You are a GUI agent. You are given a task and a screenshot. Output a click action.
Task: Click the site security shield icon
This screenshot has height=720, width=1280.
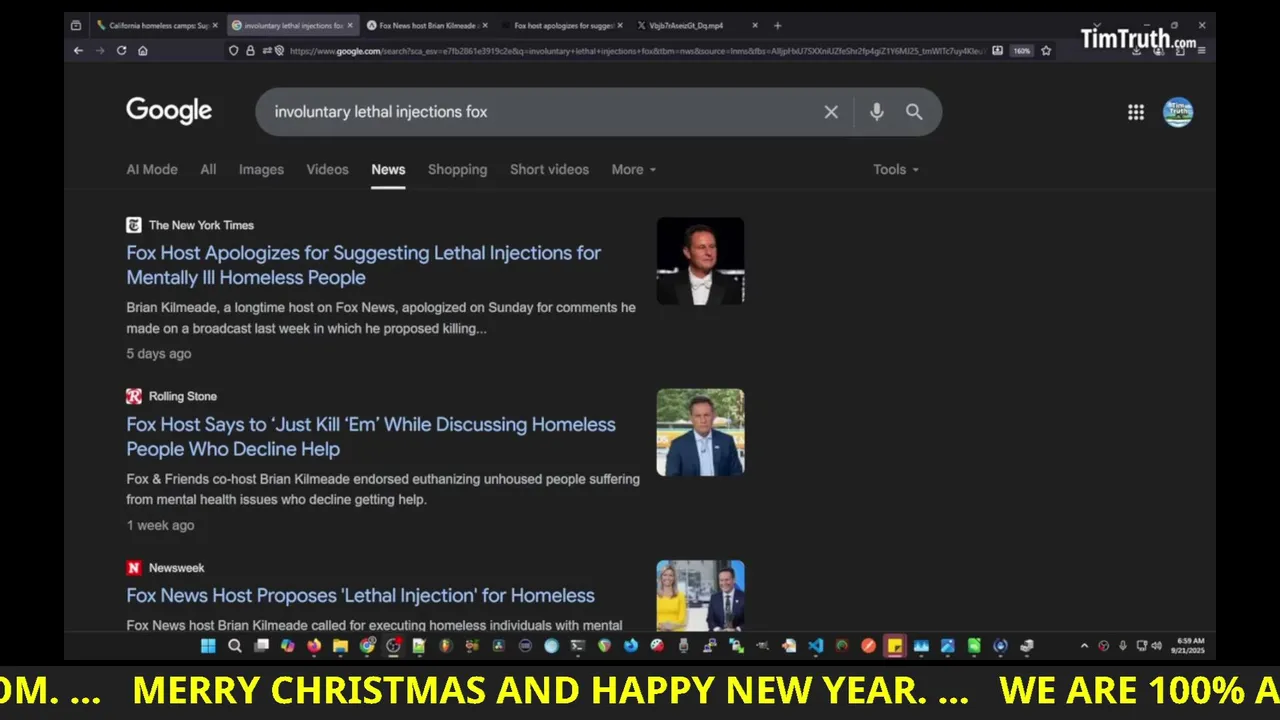coord(233,51)
